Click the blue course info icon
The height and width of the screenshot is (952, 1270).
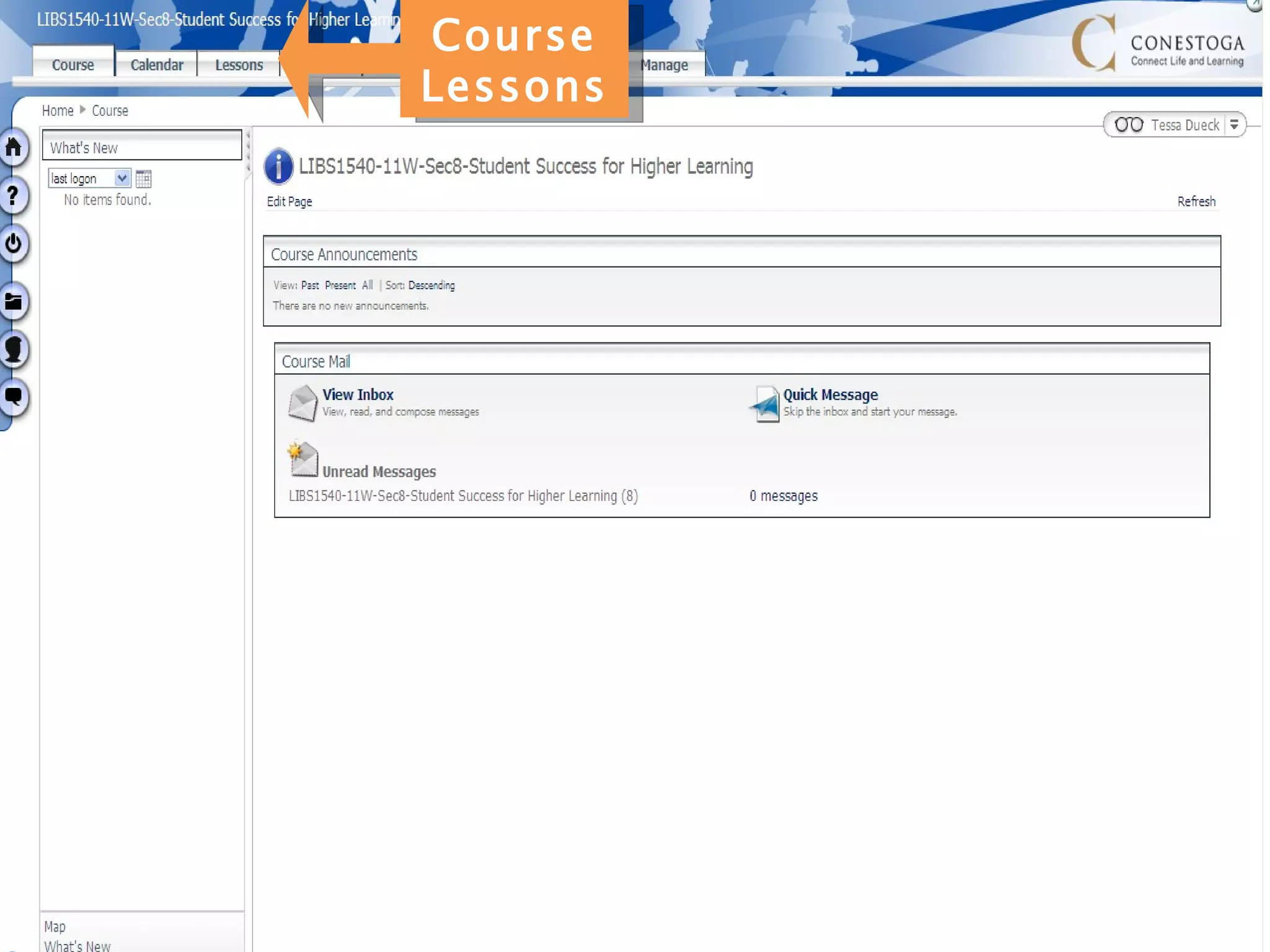(278, 166)
